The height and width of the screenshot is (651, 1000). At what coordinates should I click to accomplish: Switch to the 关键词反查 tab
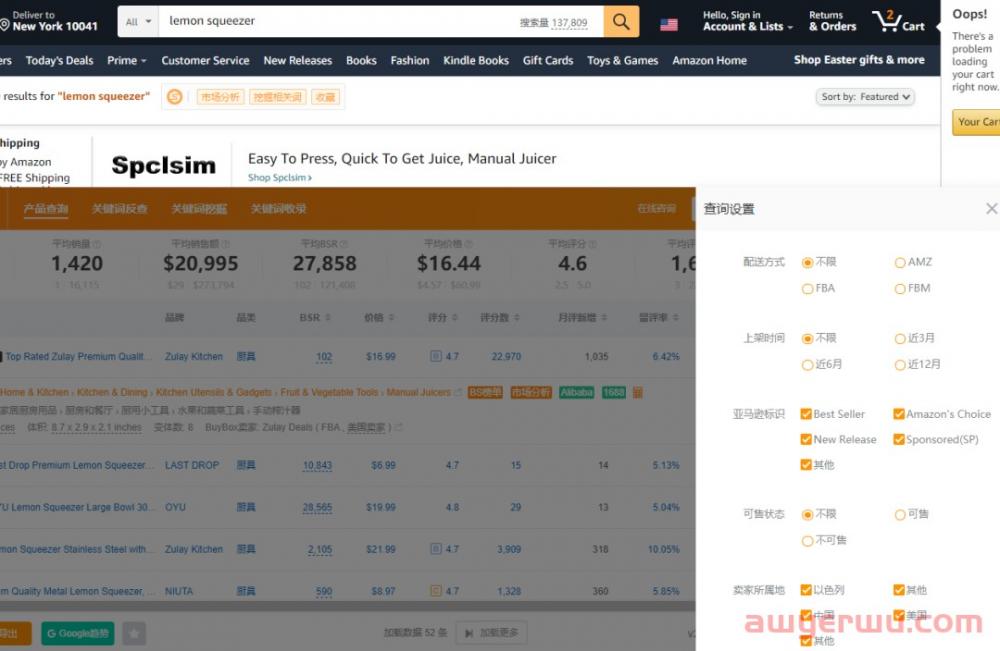pos(119,208)
